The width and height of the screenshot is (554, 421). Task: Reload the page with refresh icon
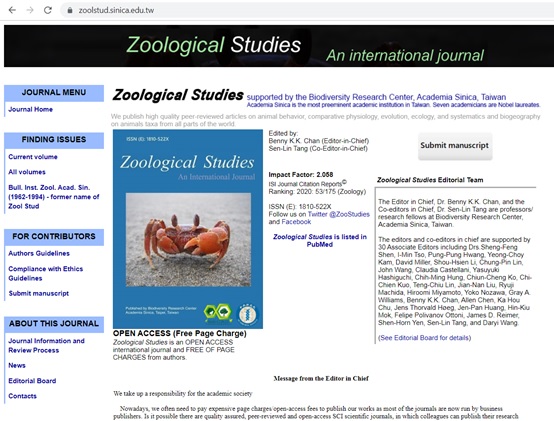[x=48, y=10]
